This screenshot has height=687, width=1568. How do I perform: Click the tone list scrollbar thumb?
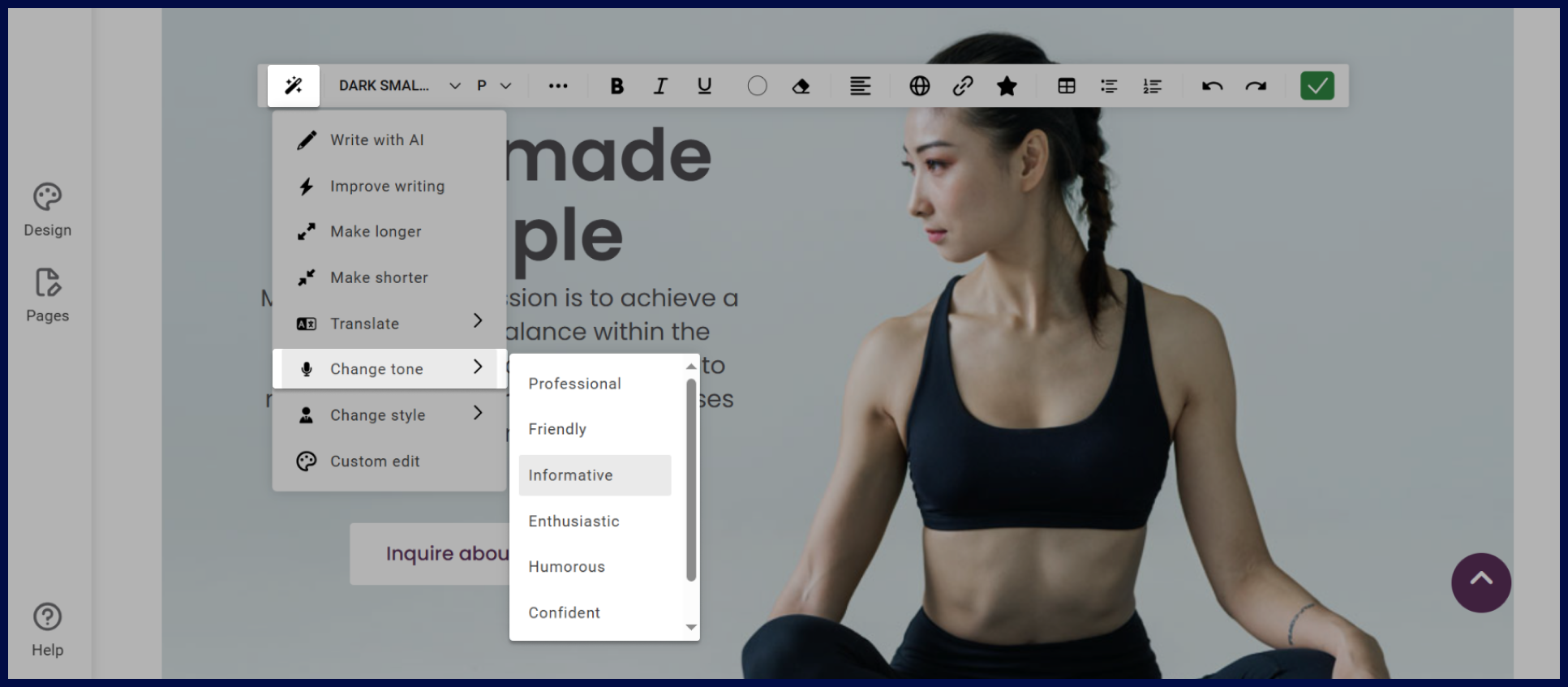pos(691,480)
